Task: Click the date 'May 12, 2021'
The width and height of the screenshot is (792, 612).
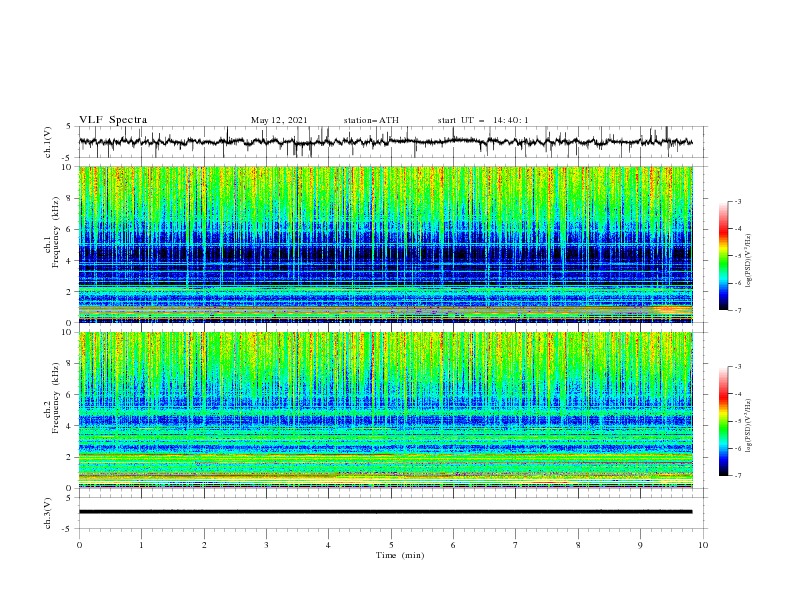Action: click(x=279, y=120)
